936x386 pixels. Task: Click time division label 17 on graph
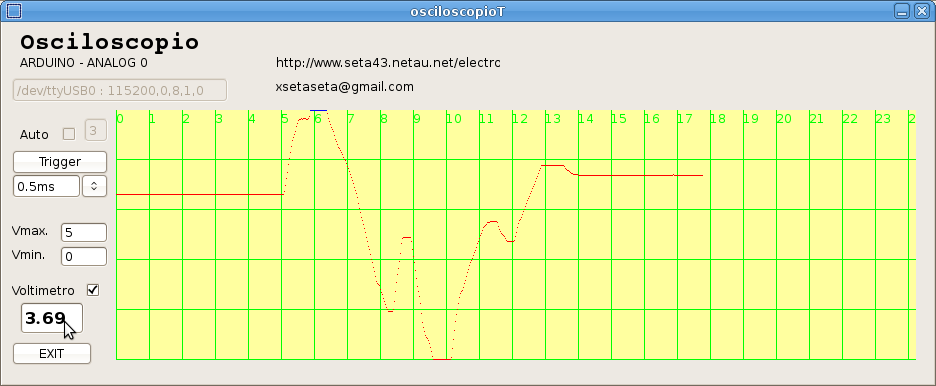(x=685, y=119)
